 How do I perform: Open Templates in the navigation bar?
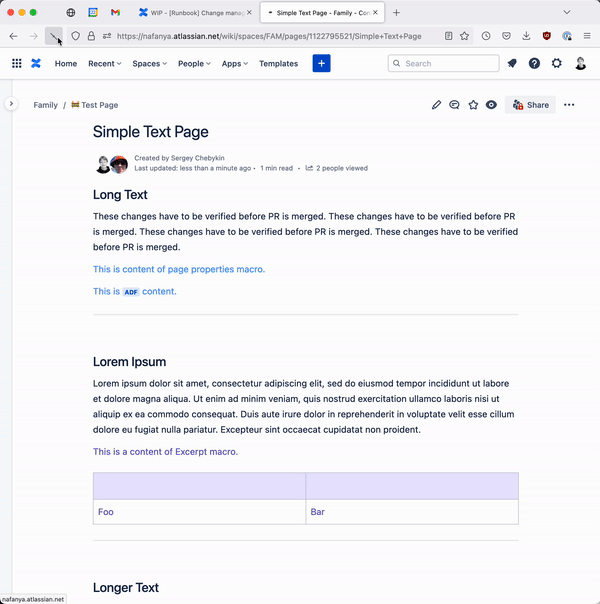[278, 64]
